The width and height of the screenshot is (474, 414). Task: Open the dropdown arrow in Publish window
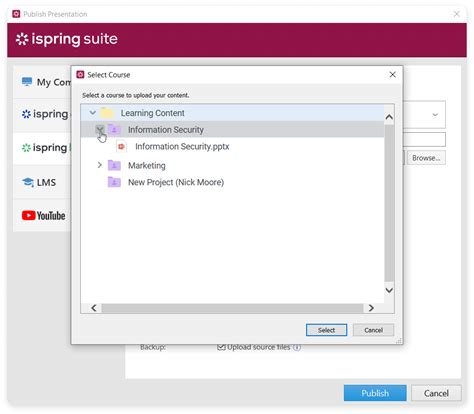coord(435,115)
